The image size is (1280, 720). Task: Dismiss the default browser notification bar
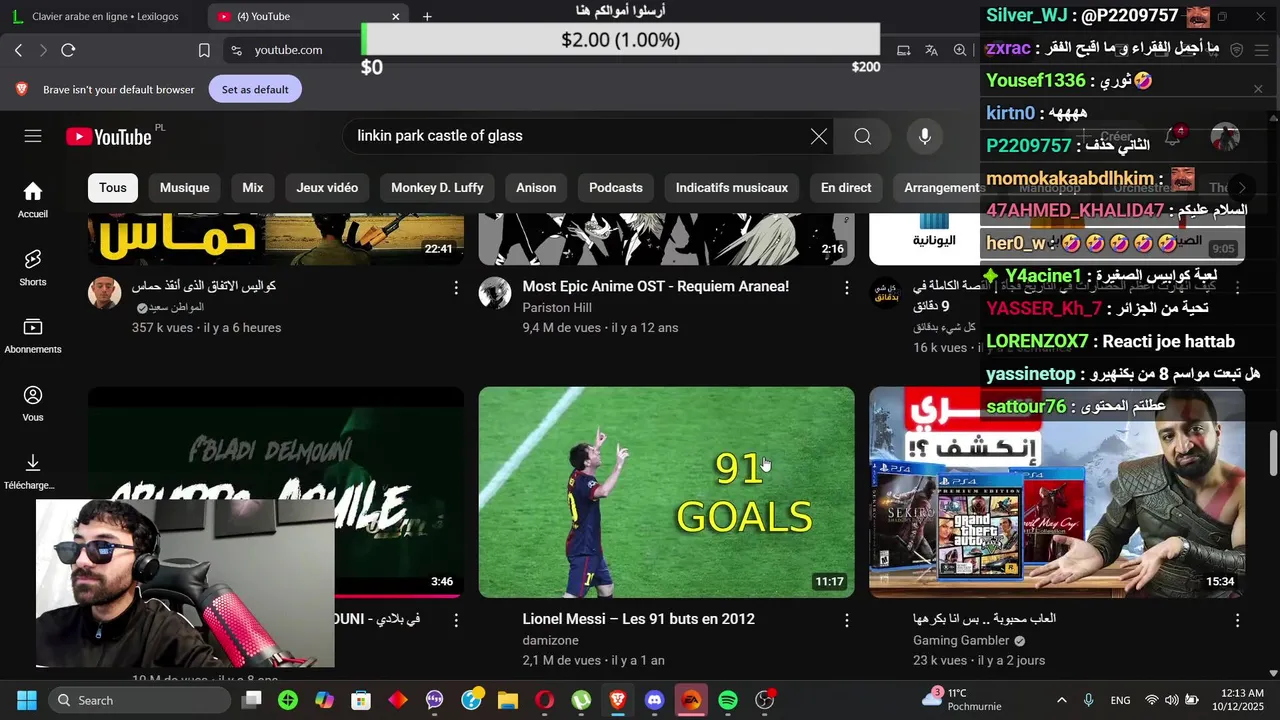click(1258, 89)
